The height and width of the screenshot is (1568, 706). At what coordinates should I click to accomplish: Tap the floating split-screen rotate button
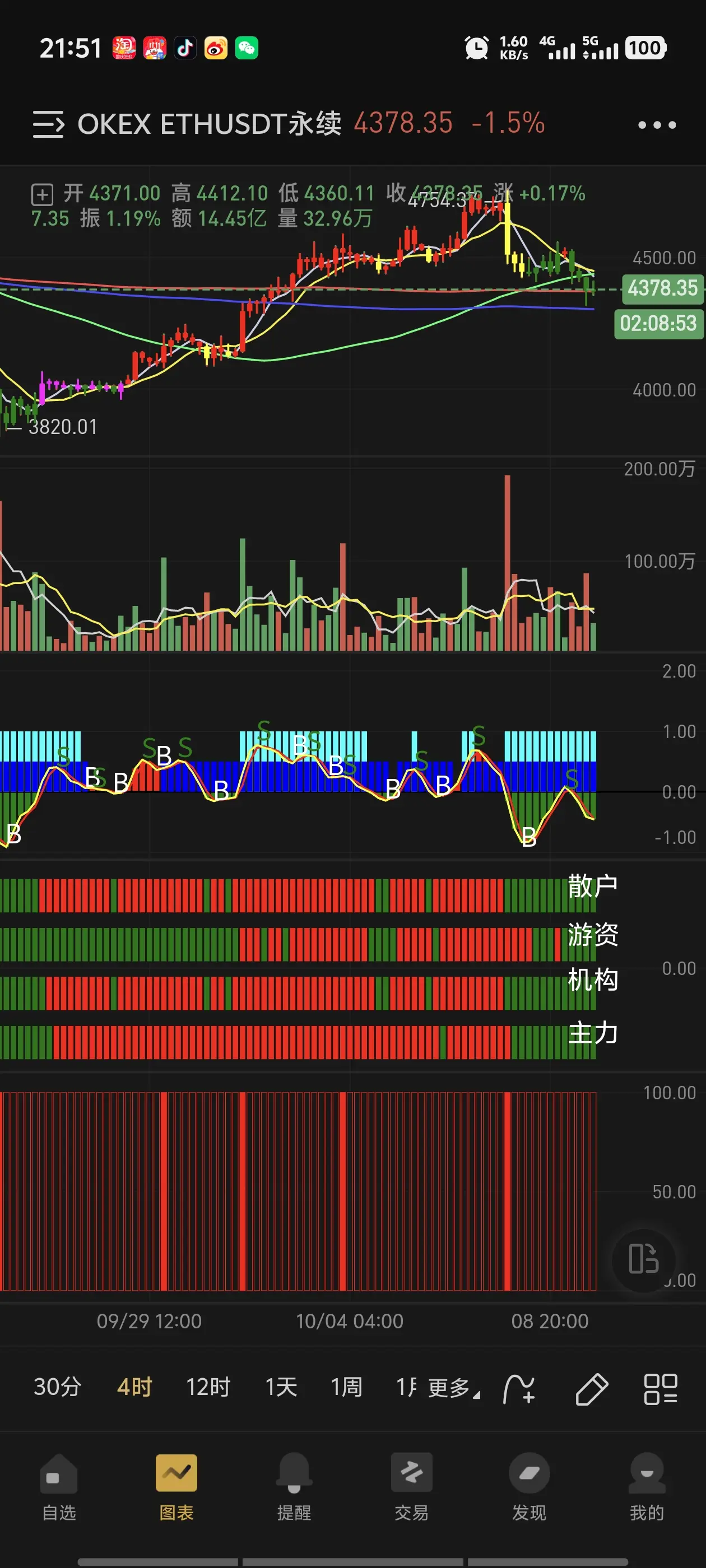[x=644, y=1259]
